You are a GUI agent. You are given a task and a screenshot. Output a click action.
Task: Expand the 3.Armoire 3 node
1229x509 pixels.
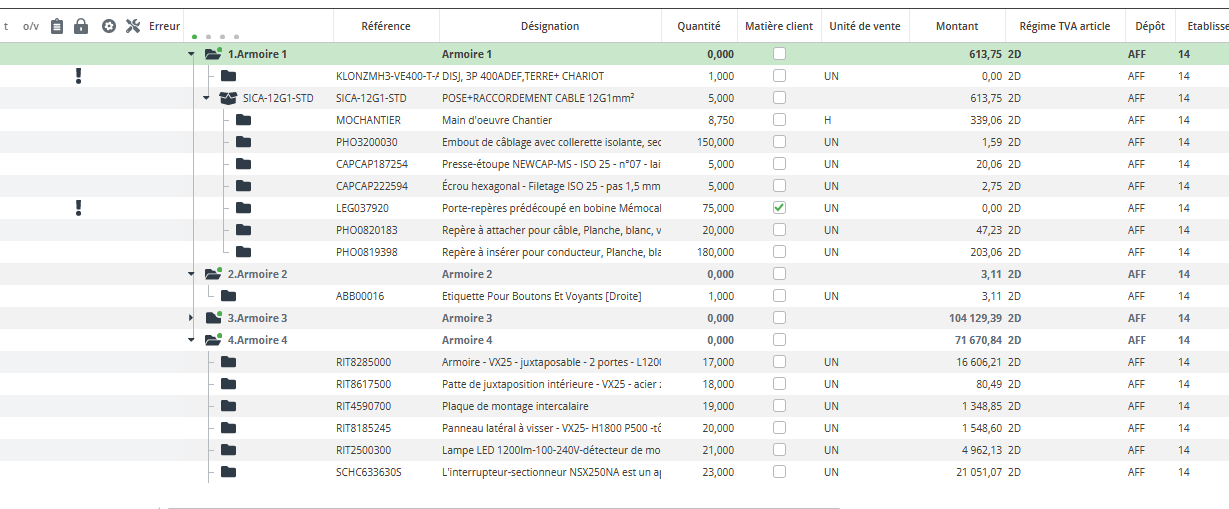[192, 318]
